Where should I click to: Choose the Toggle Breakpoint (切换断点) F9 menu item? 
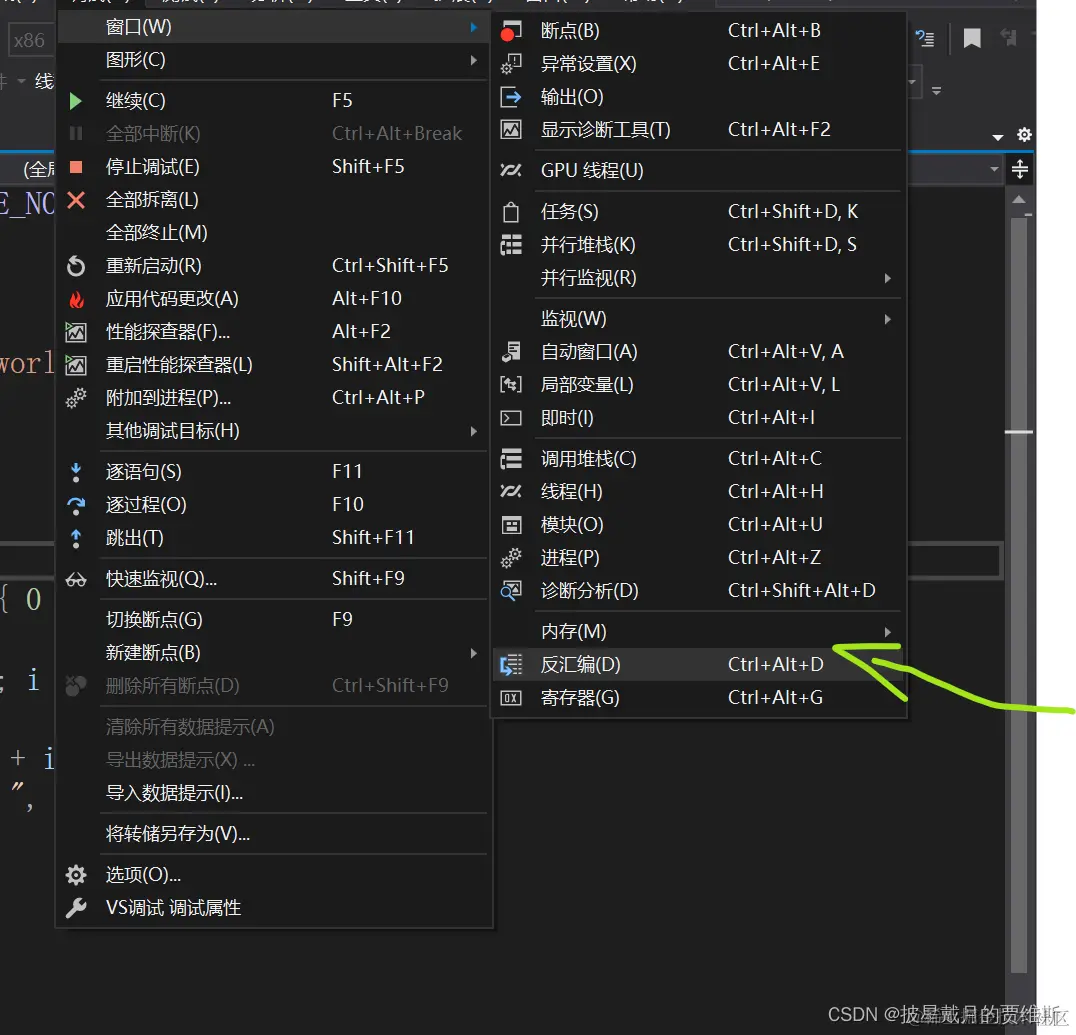click(x=273, y=620)
